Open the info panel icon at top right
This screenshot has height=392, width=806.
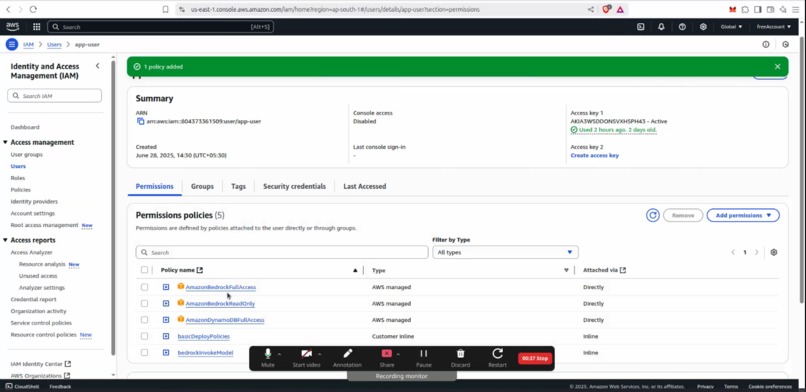[x=766, y=44]
